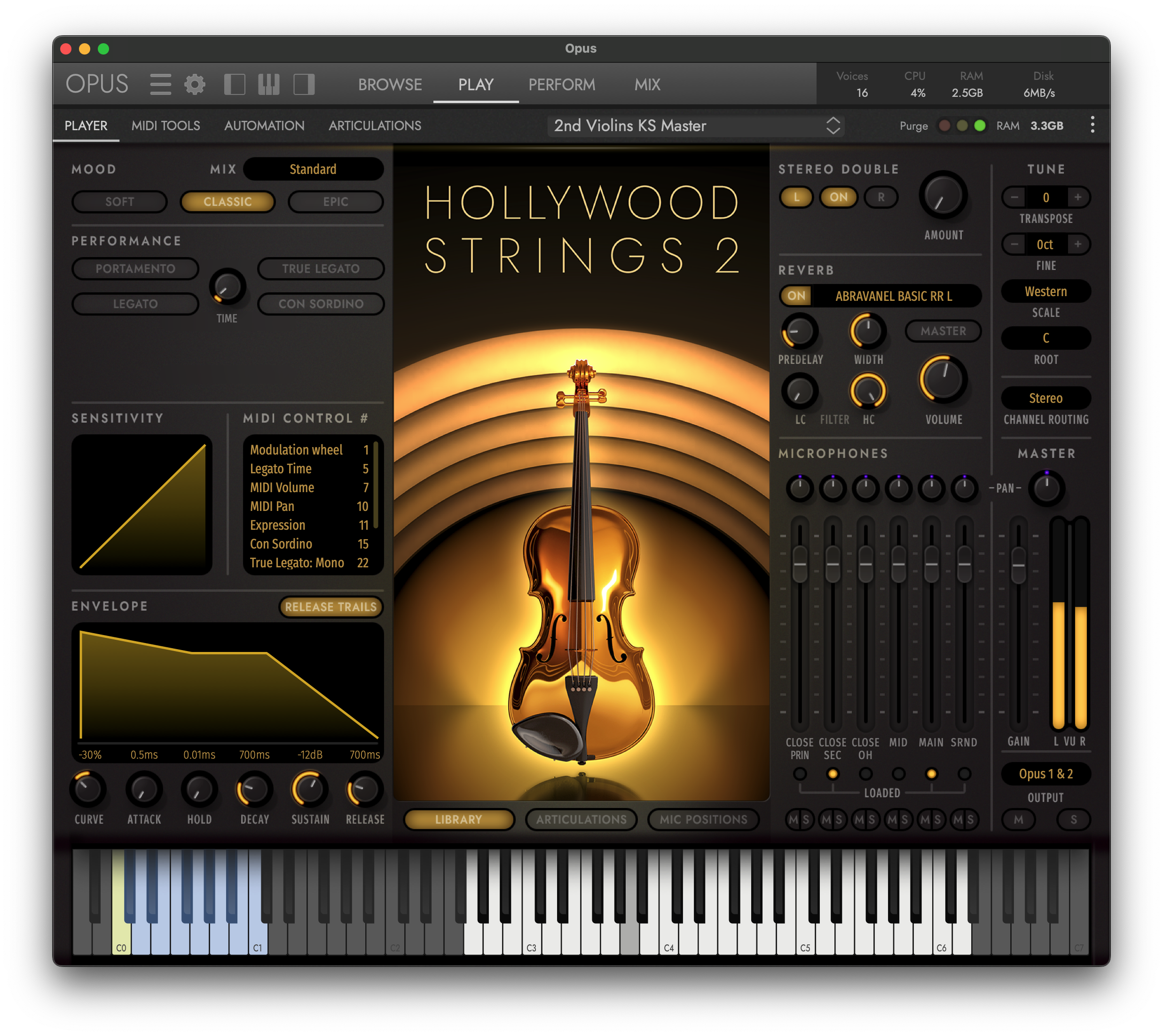Switch to the Mix page
The height and width of the screenshot is (1036, 1163).
[x=647, y=84]
